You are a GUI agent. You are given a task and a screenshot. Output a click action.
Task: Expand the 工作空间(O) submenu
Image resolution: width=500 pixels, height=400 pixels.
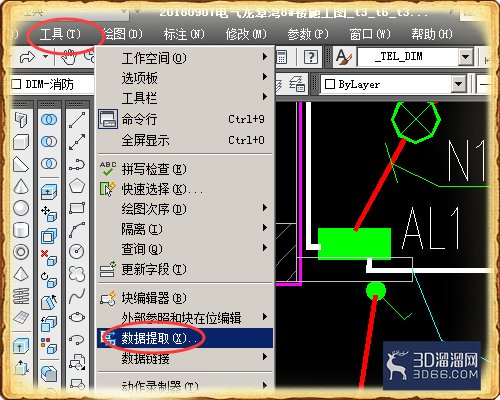185,58
